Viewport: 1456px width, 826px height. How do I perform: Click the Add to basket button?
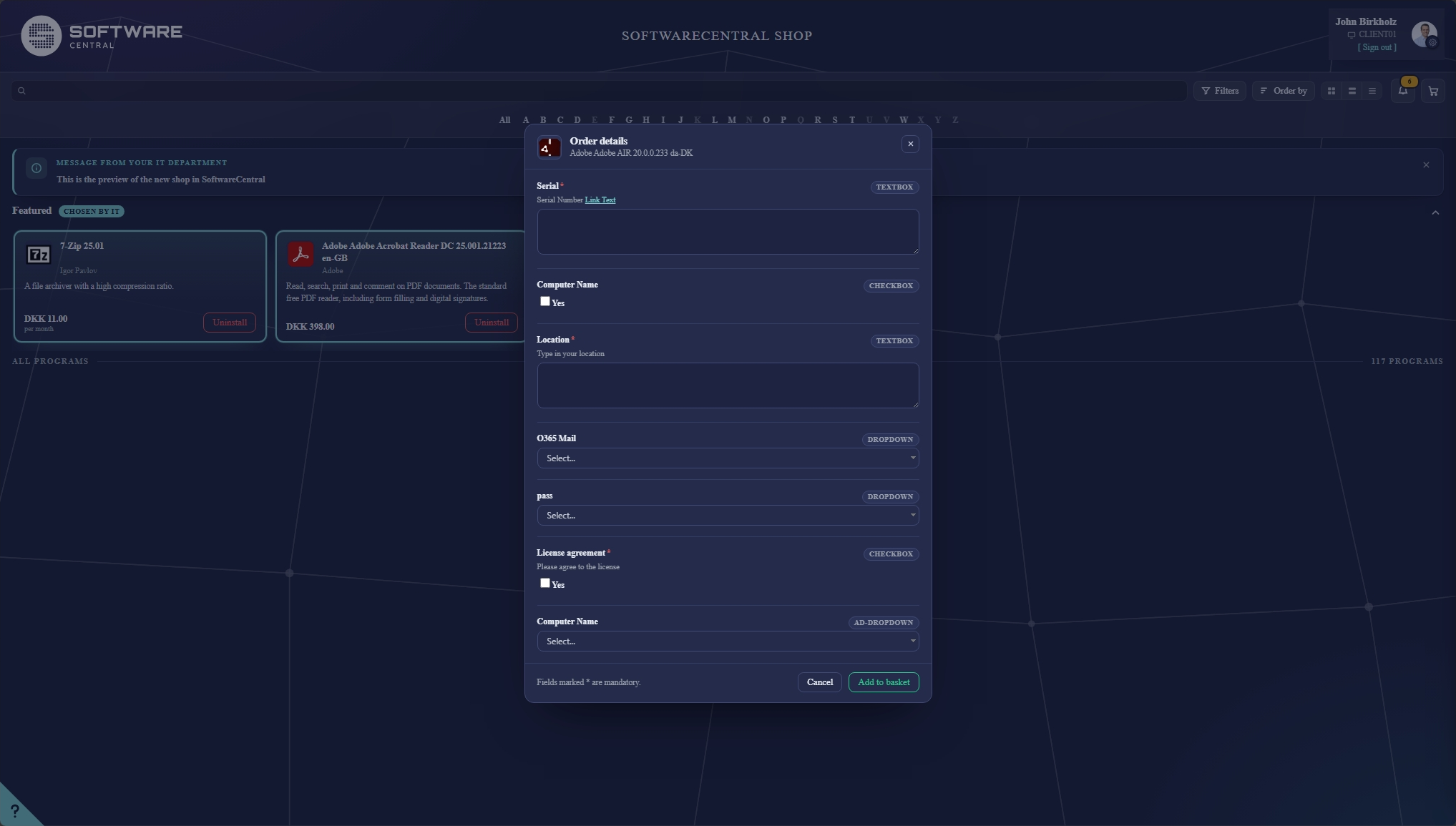point(884,682)
